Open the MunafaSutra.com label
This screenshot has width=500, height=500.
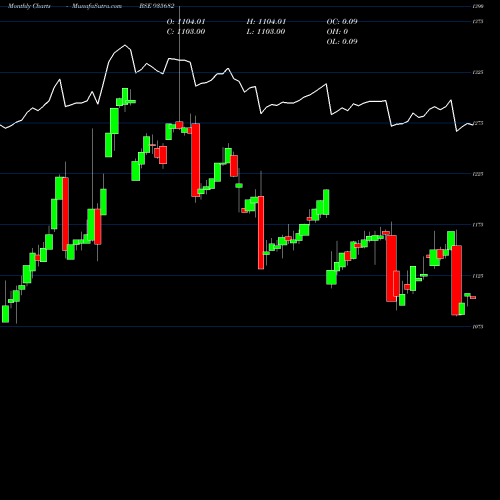pyautogui.click(x=97, y=6)
